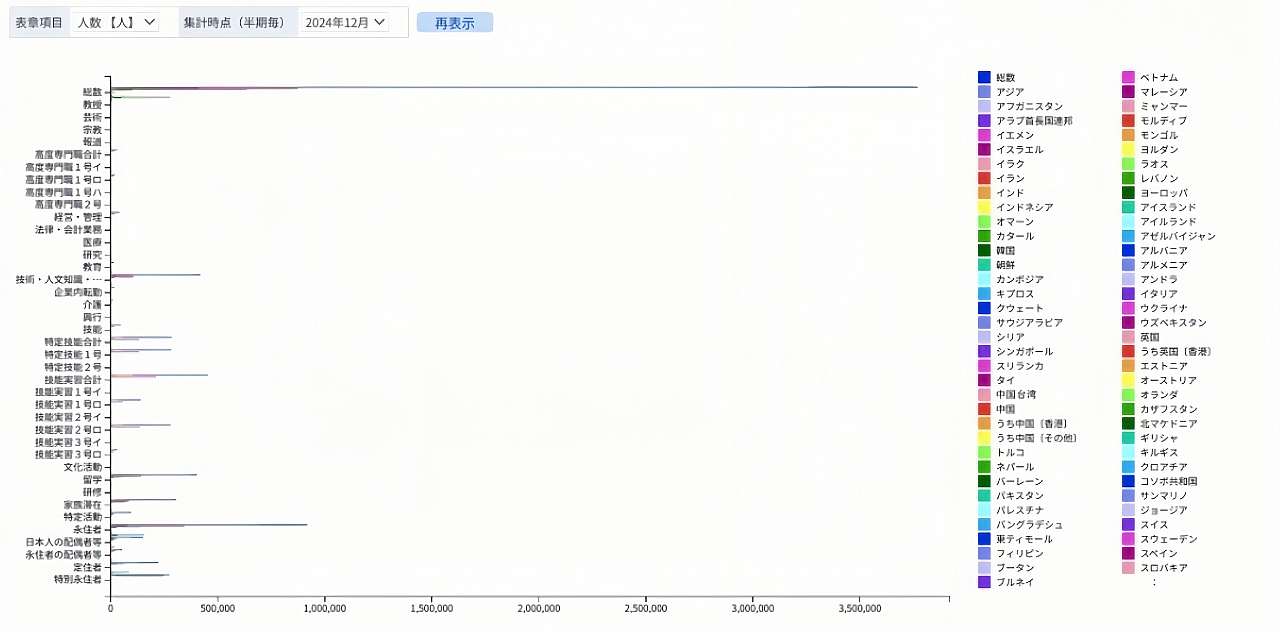Click the アフガニスタン legend swatch
This screenshot has height=633, width=1280.
pyautogui.click(x=984, y=106)
